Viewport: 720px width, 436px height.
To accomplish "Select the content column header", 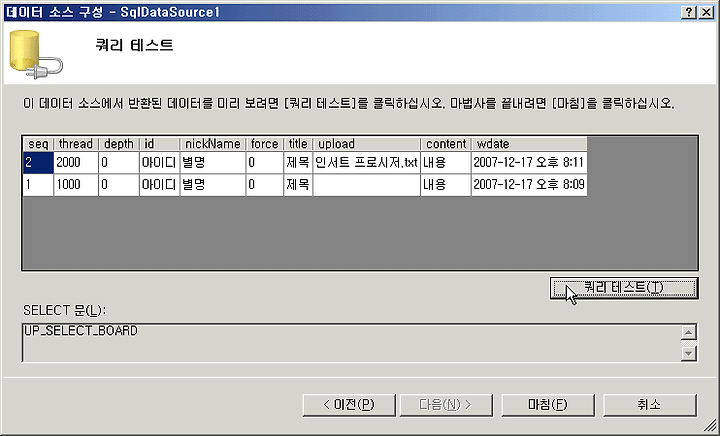I will tap(446, 144).
